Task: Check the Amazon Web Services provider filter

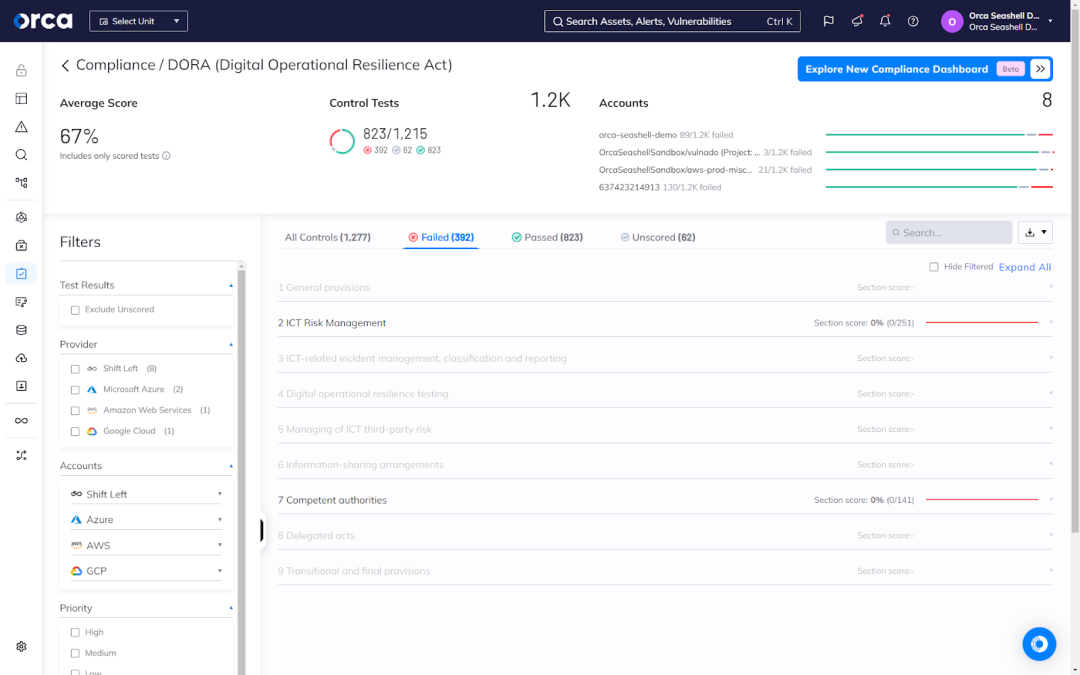Action: 75,411
